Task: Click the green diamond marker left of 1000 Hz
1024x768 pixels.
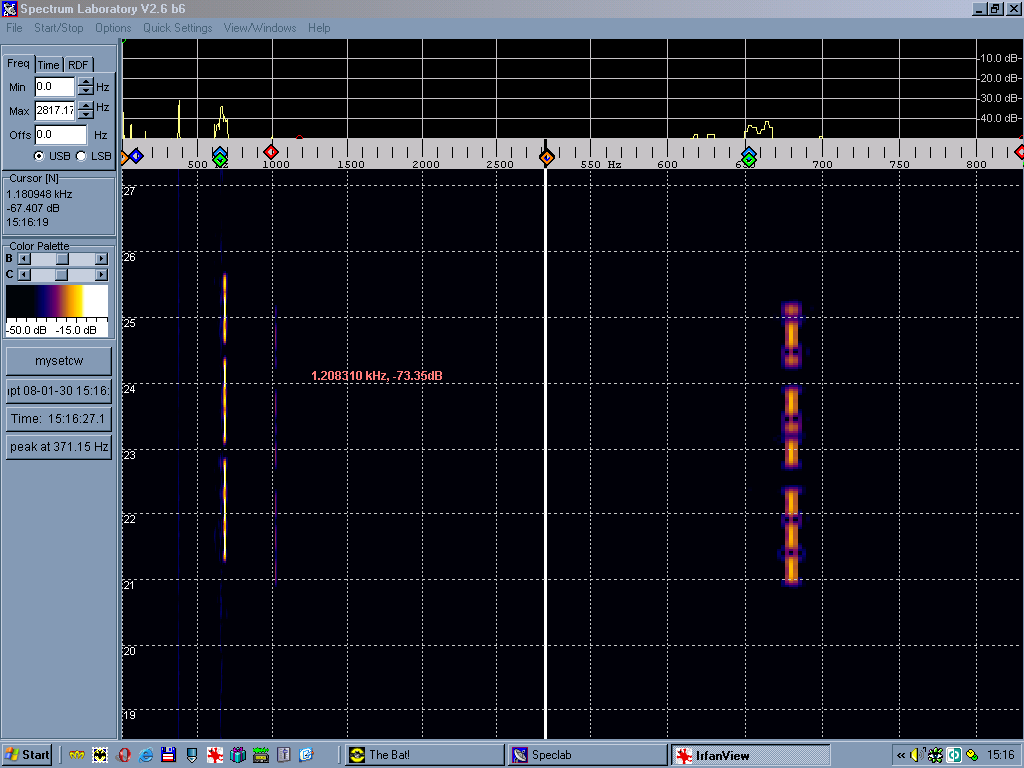Action: (220, 159)
